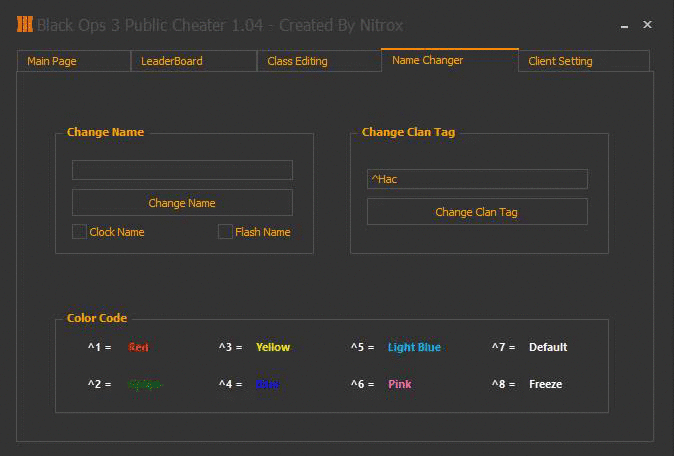Click the Change Name button

(x=182, y=202)
